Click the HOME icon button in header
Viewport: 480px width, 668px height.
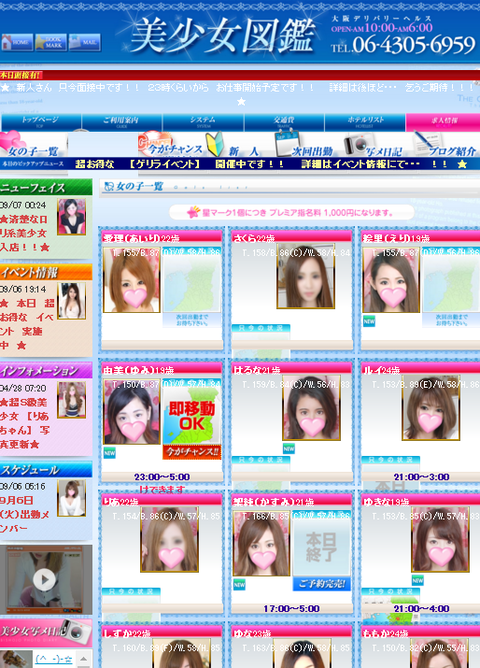[x=17, y=42]
